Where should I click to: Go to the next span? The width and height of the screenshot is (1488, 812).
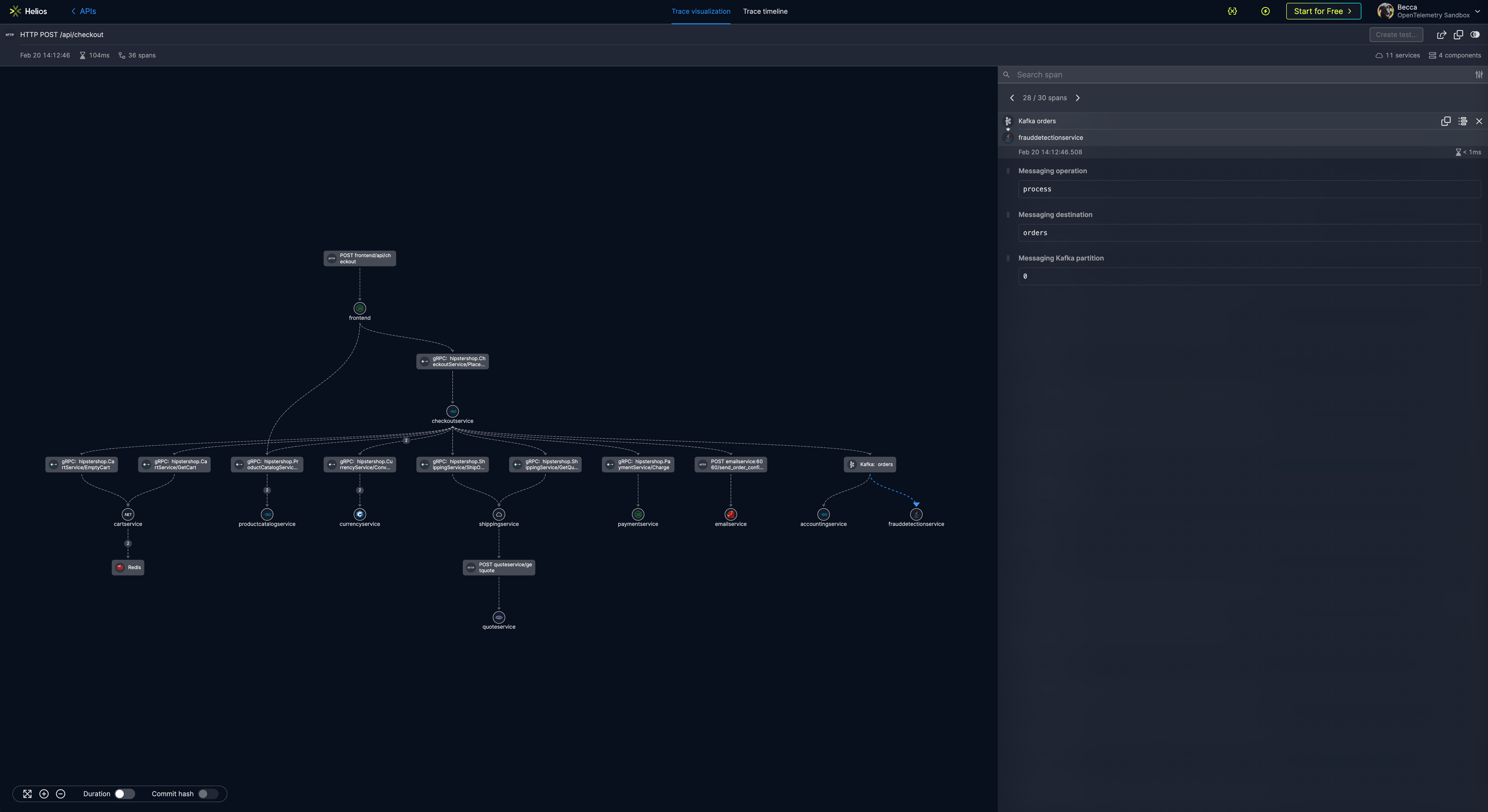pyautogui.click(x=1077, y=98)
